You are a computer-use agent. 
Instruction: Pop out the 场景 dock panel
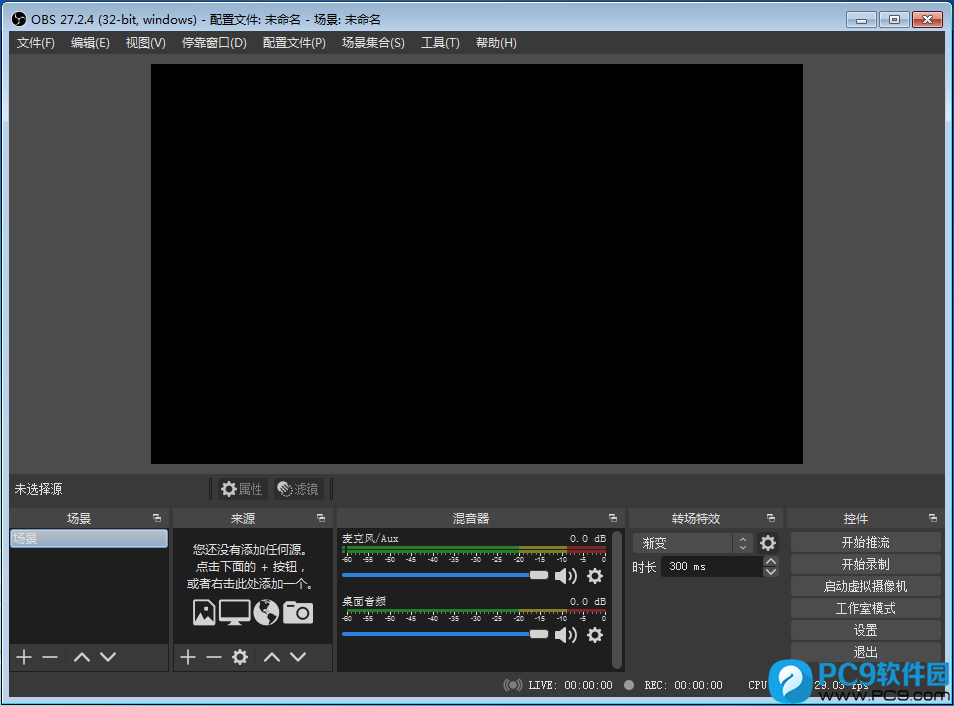(157, 518)
